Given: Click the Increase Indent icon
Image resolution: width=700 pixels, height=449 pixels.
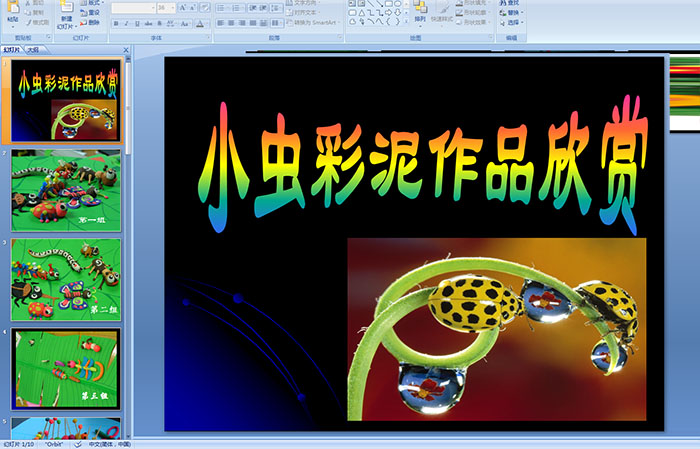Looking at the screenshot, I should (x=263, y=8).
